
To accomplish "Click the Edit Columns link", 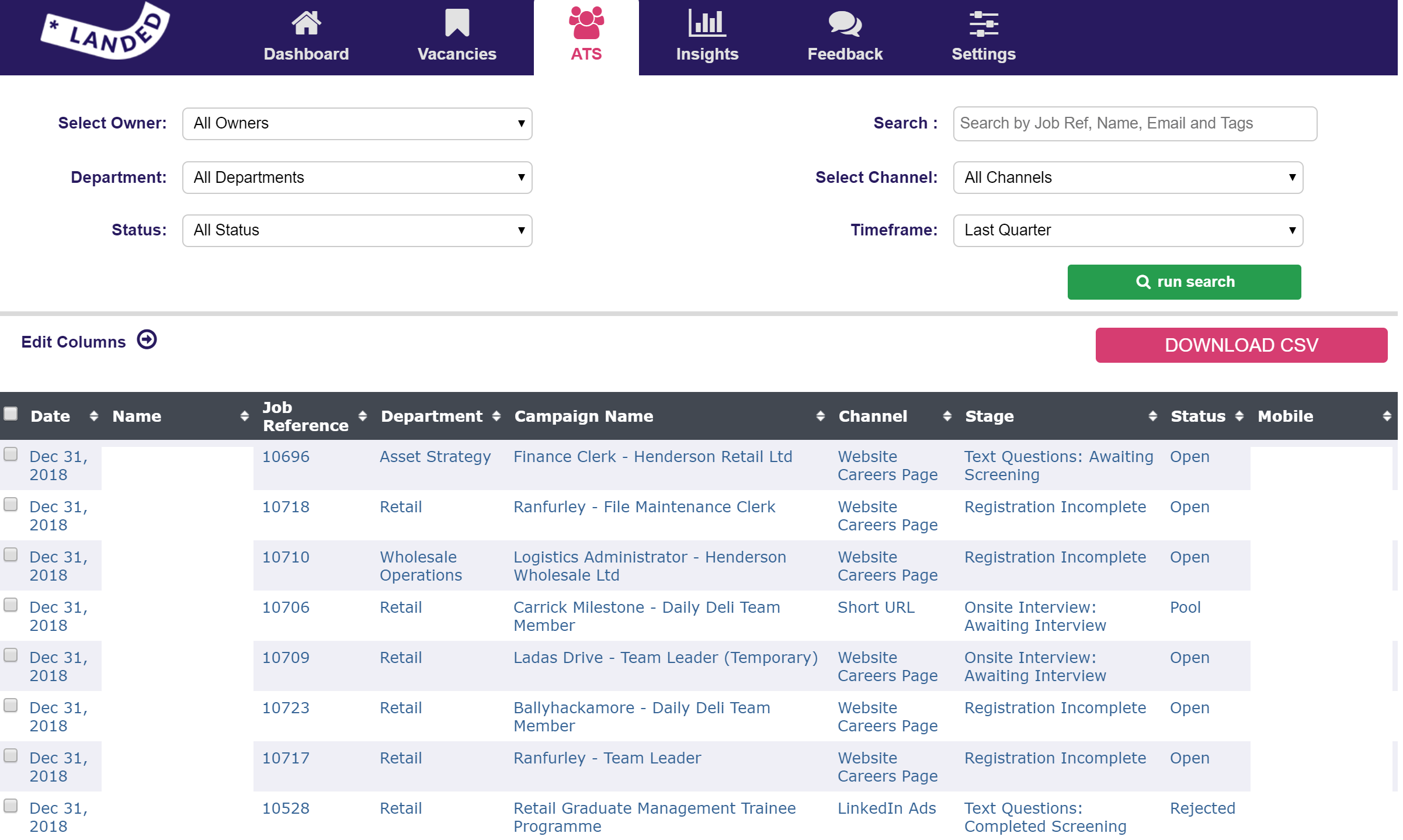I will pyautogui.click(x=74, y=342).
